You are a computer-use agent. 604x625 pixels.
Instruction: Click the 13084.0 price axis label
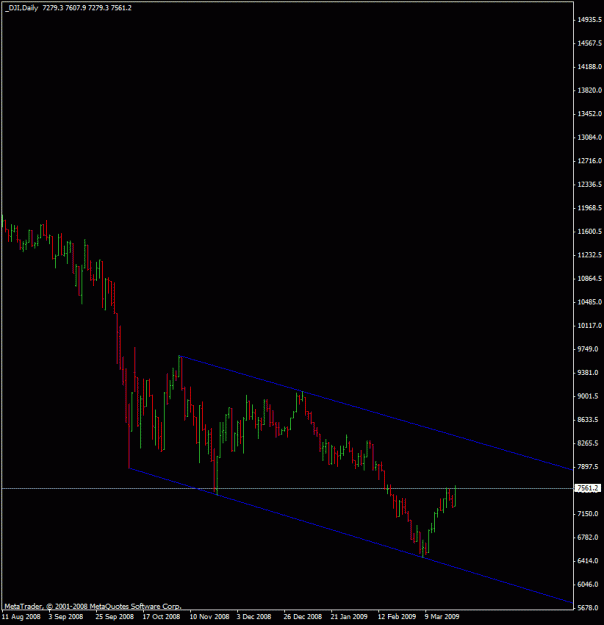pos(589,137)
